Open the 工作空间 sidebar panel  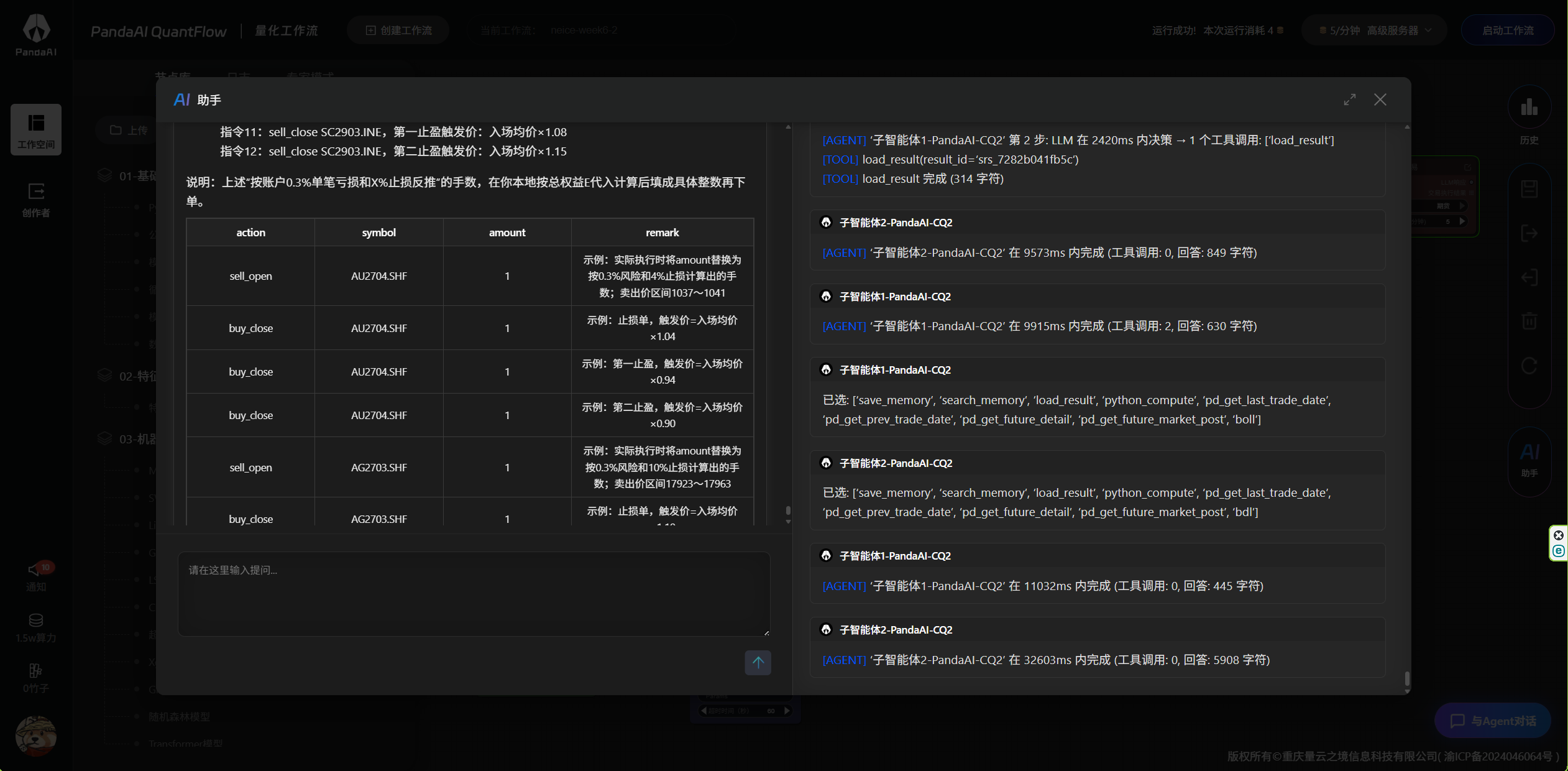(36, 129)
